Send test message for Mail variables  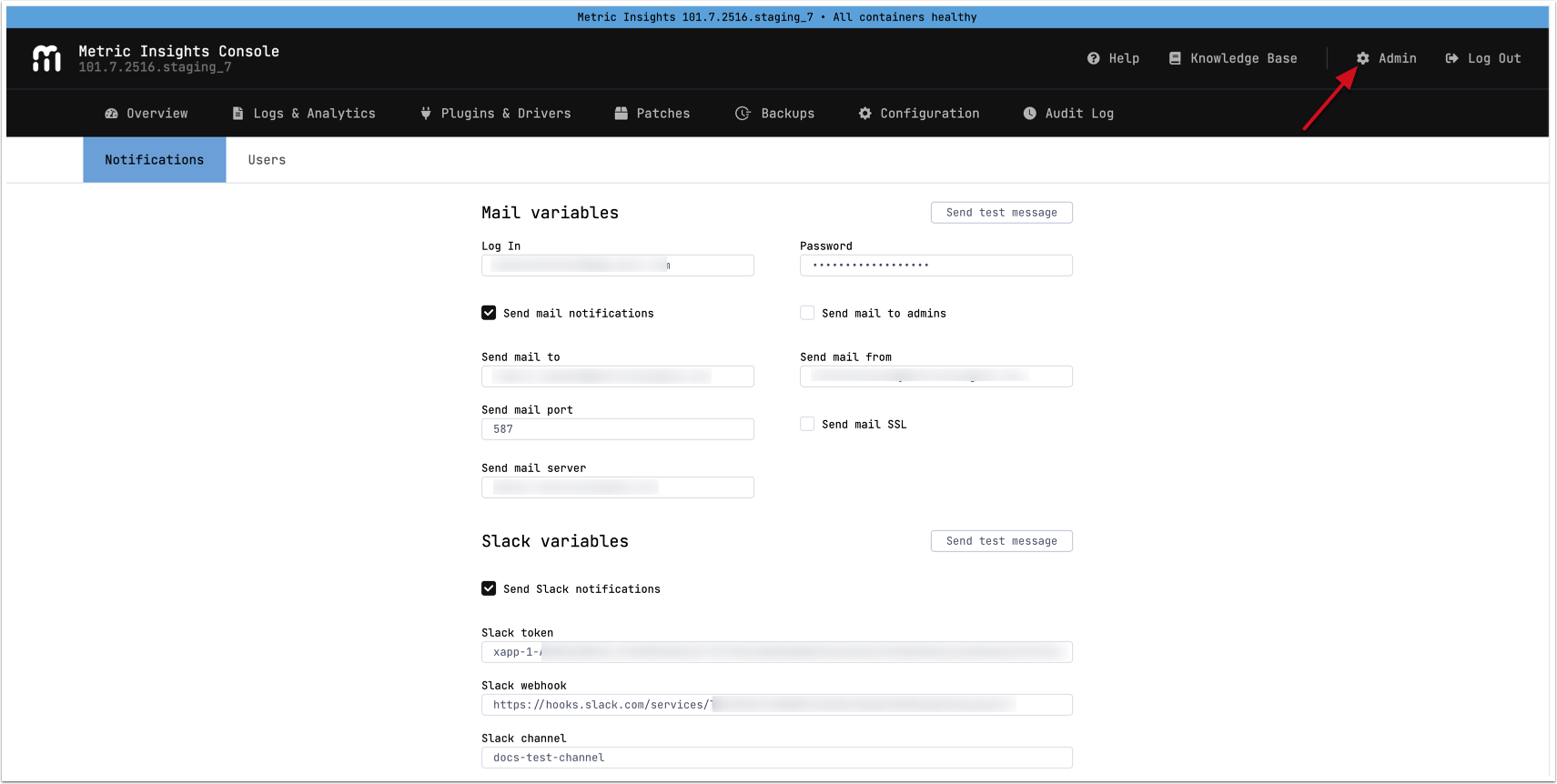pyautogui.click(x=1001, y=213)
